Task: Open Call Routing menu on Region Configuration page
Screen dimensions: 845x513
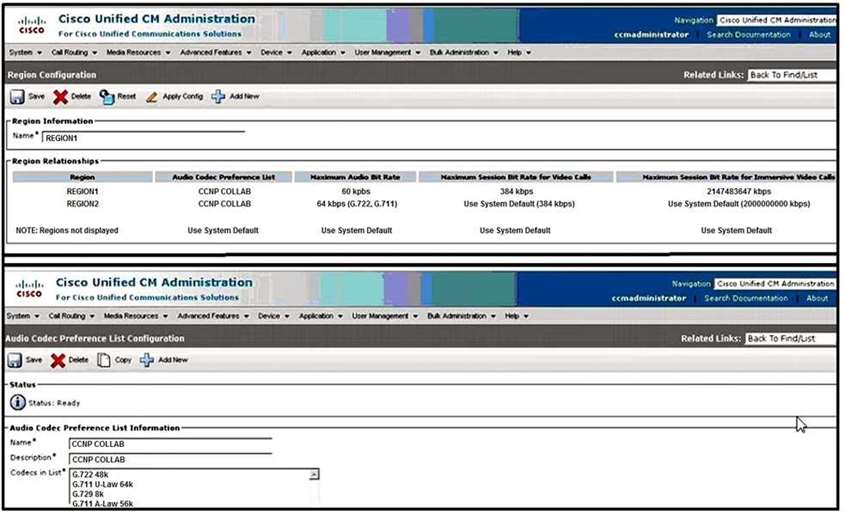Action: [x=72, y=52]
